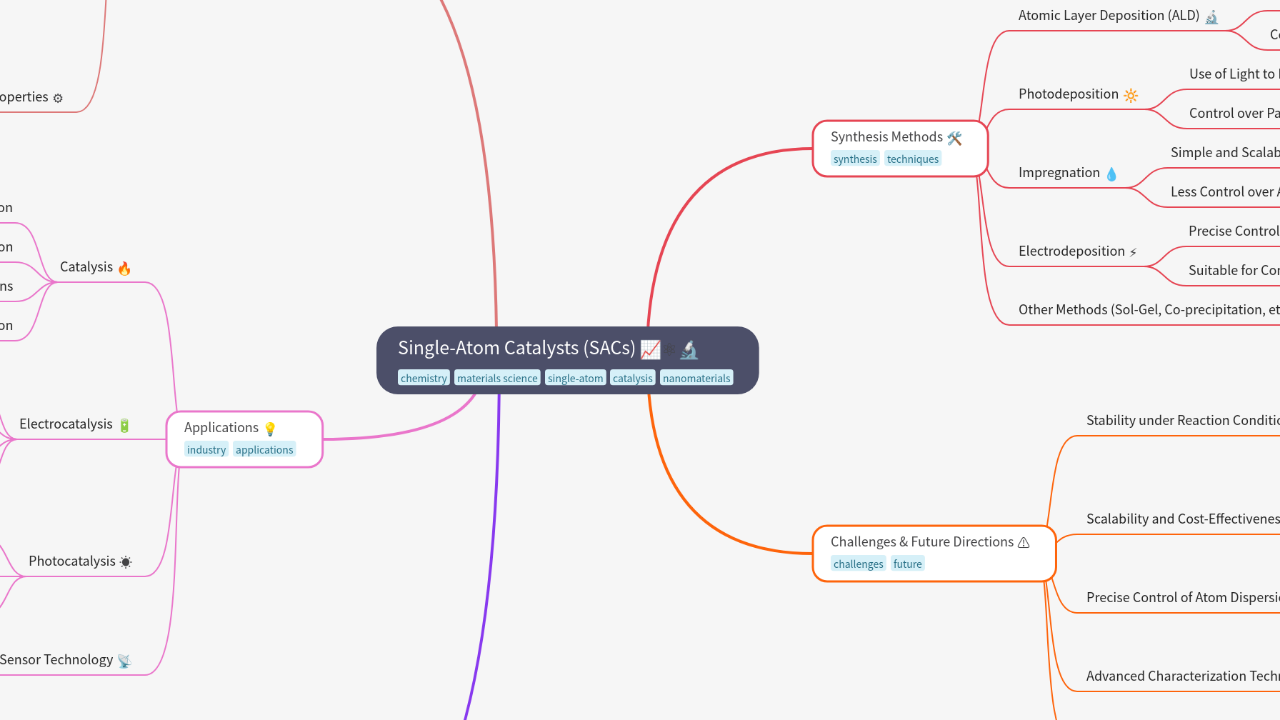Viewport: 1280px width, 720px height.
Task: Click the satellite emoji beside Sensor Technology
Action: (x=124, y=661)
